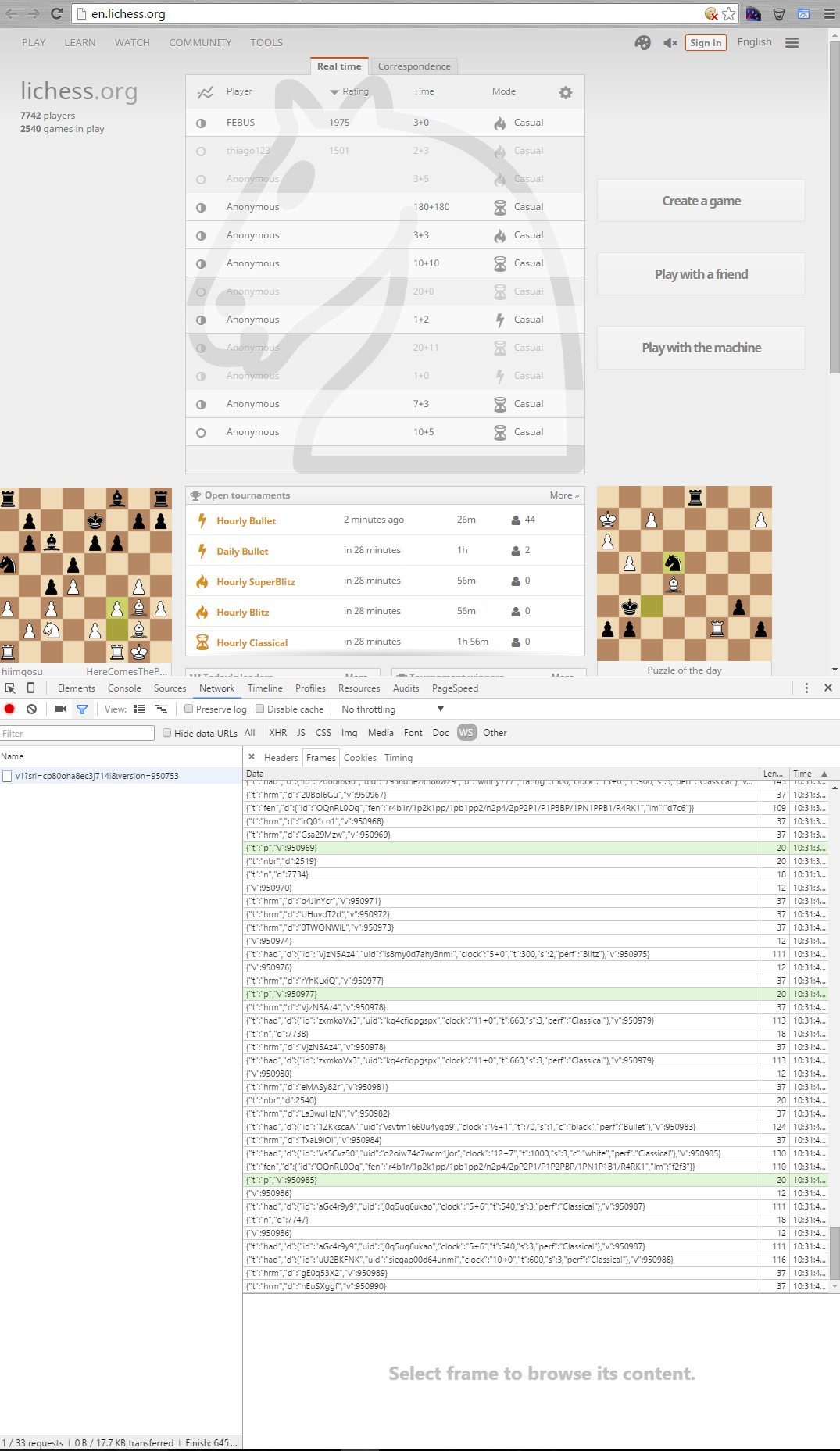Open the COMMUNITY navigation menu

(x=200, y=42)
